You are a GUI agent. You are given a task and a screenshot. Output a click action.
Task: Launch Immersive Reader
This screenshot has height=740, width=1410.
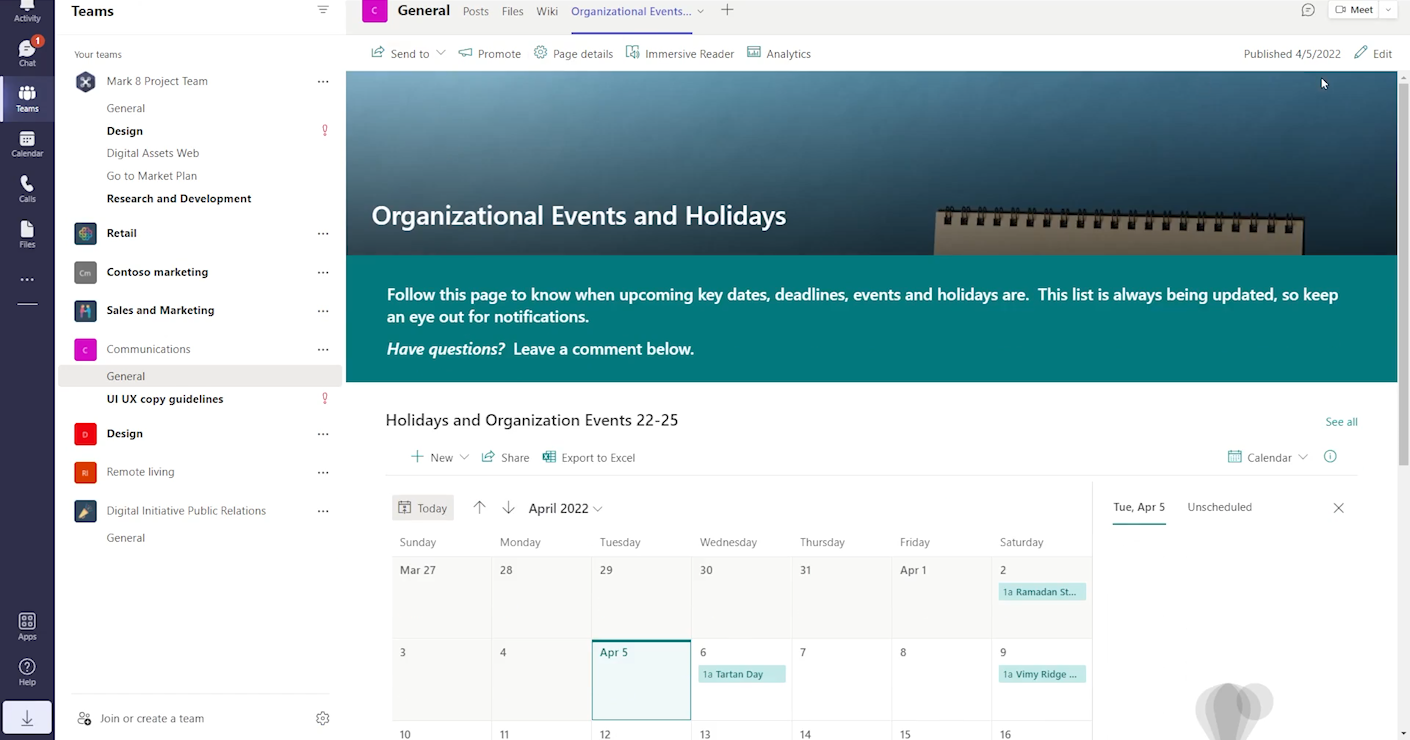click(680, 53)
